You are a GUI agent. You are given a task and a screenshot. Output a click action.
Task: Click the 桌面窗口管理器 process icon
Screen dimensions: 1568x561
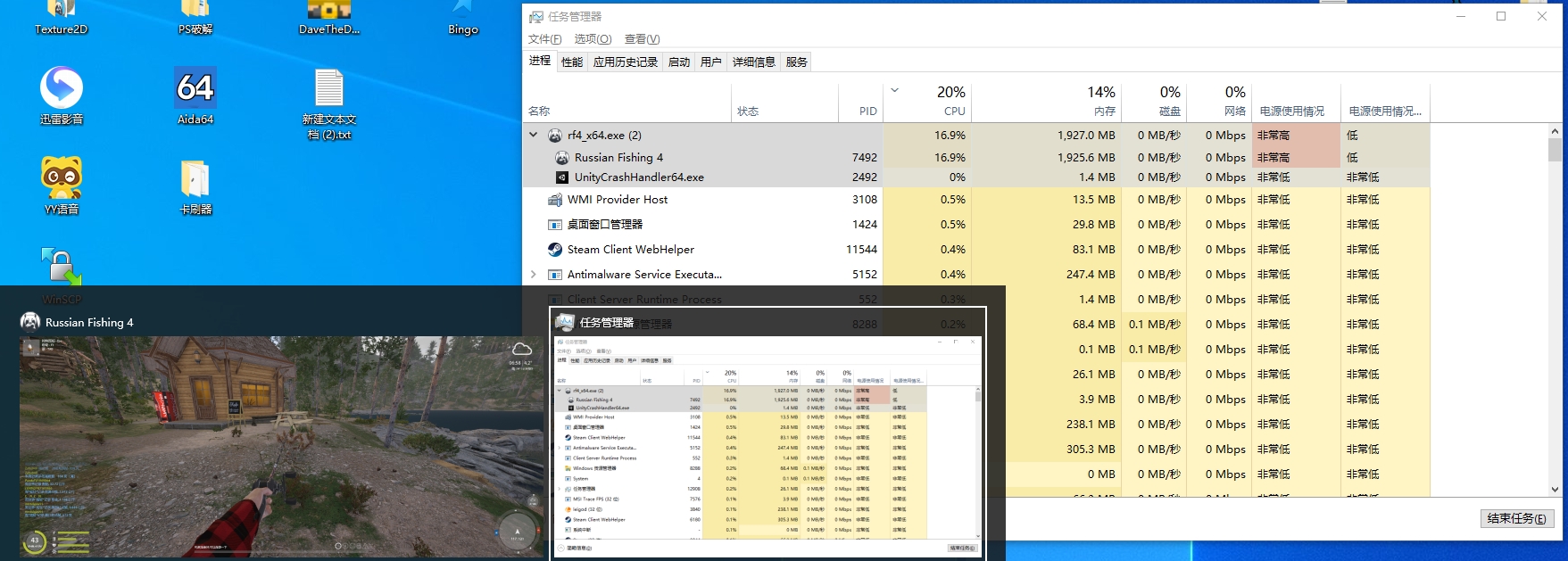point(555,225)
